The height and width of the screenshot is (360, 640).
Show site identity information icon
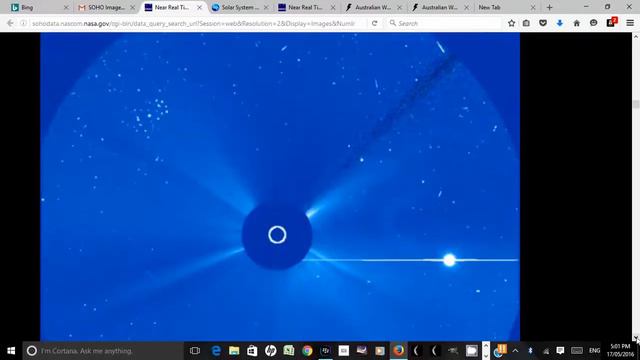(23, 23)
